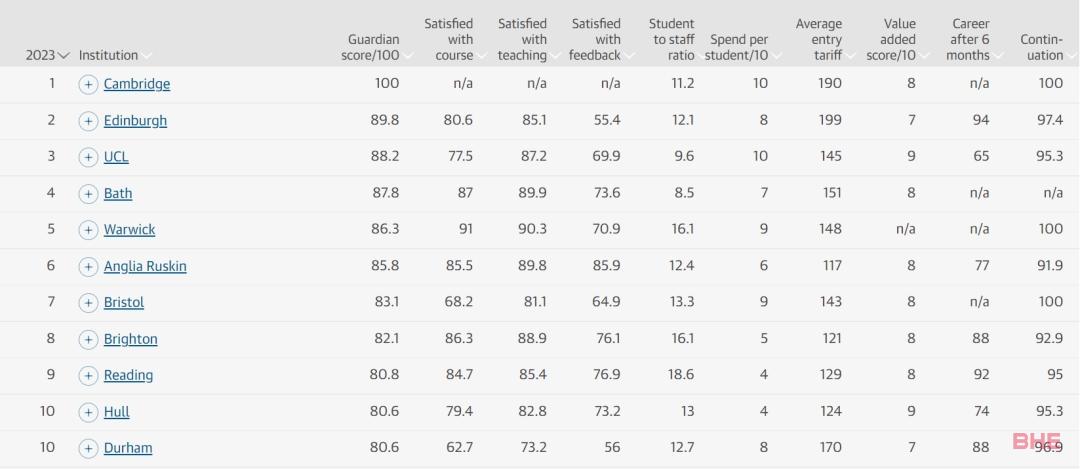Expand the Edinburgh row plus icon

(88, 121)
